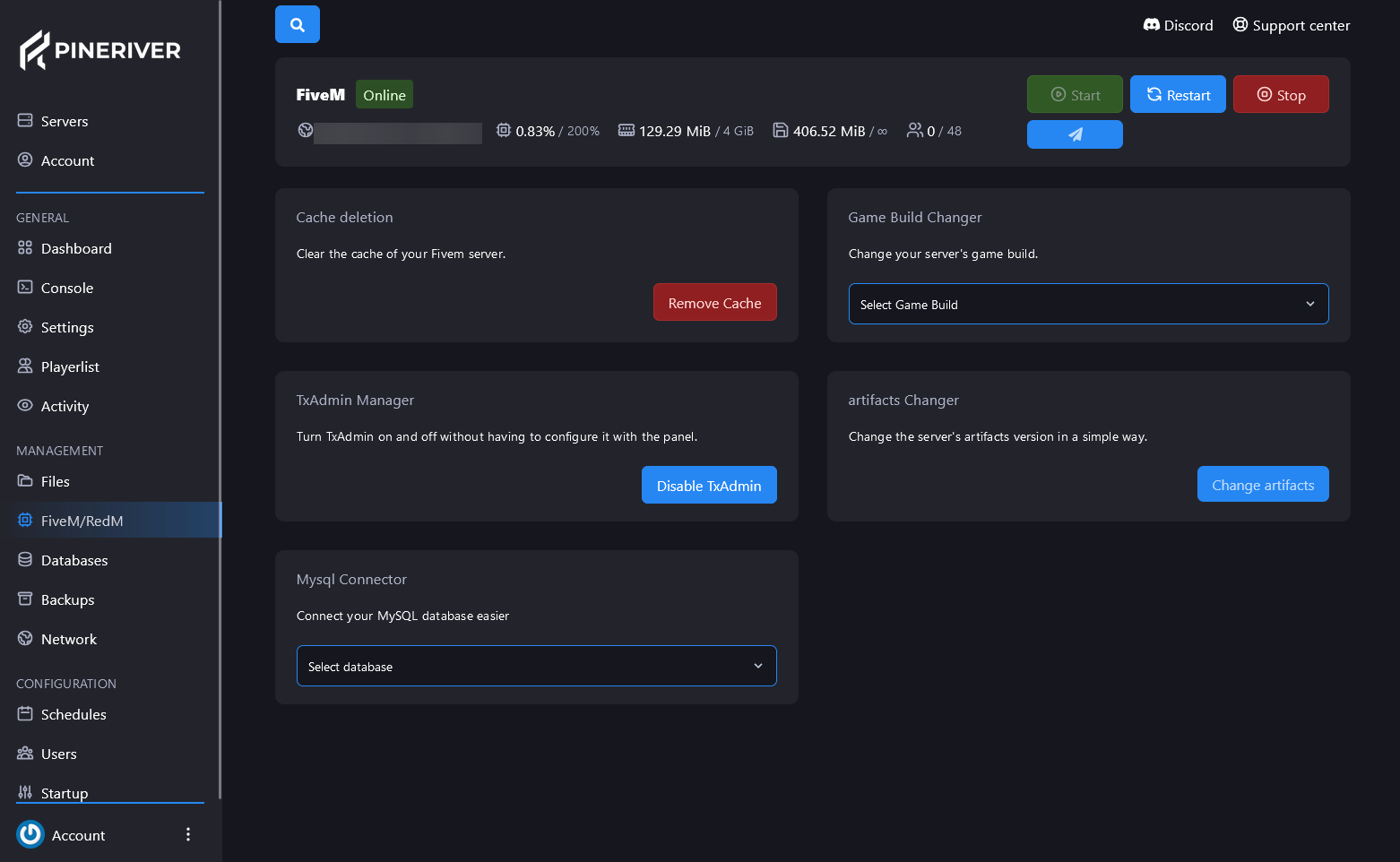Click the player count 0 / 48

[944, 131]
